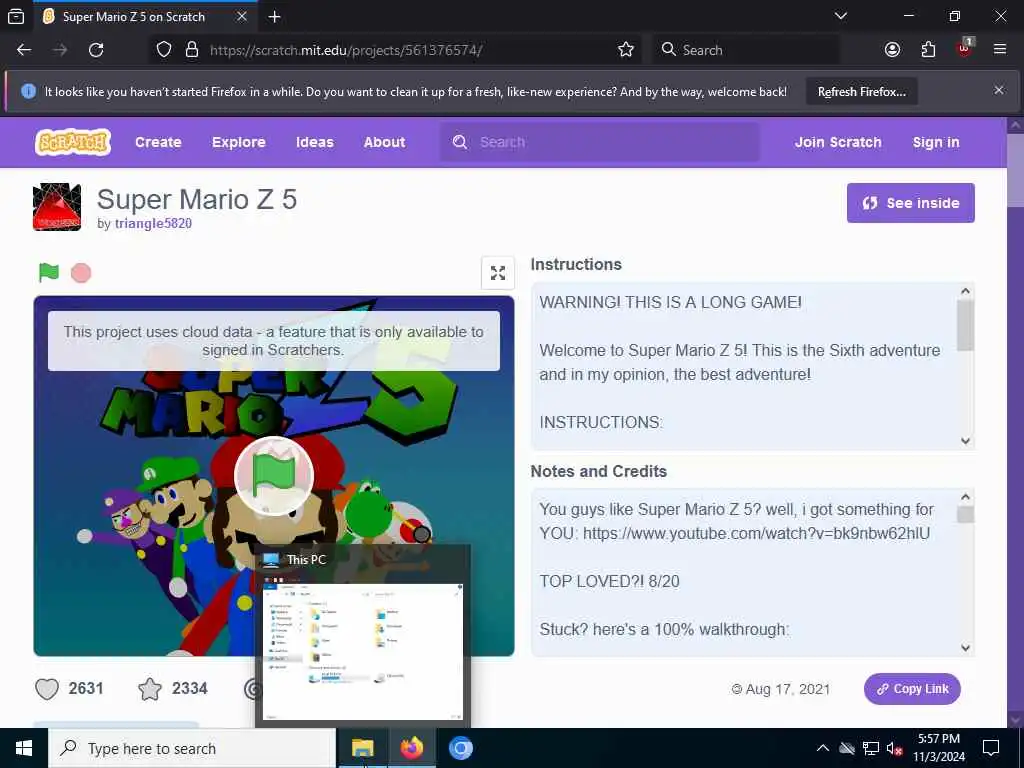This screenshot has width=1024, height=768.
Task: Open the Scratch logo home link
Action: 73,142
